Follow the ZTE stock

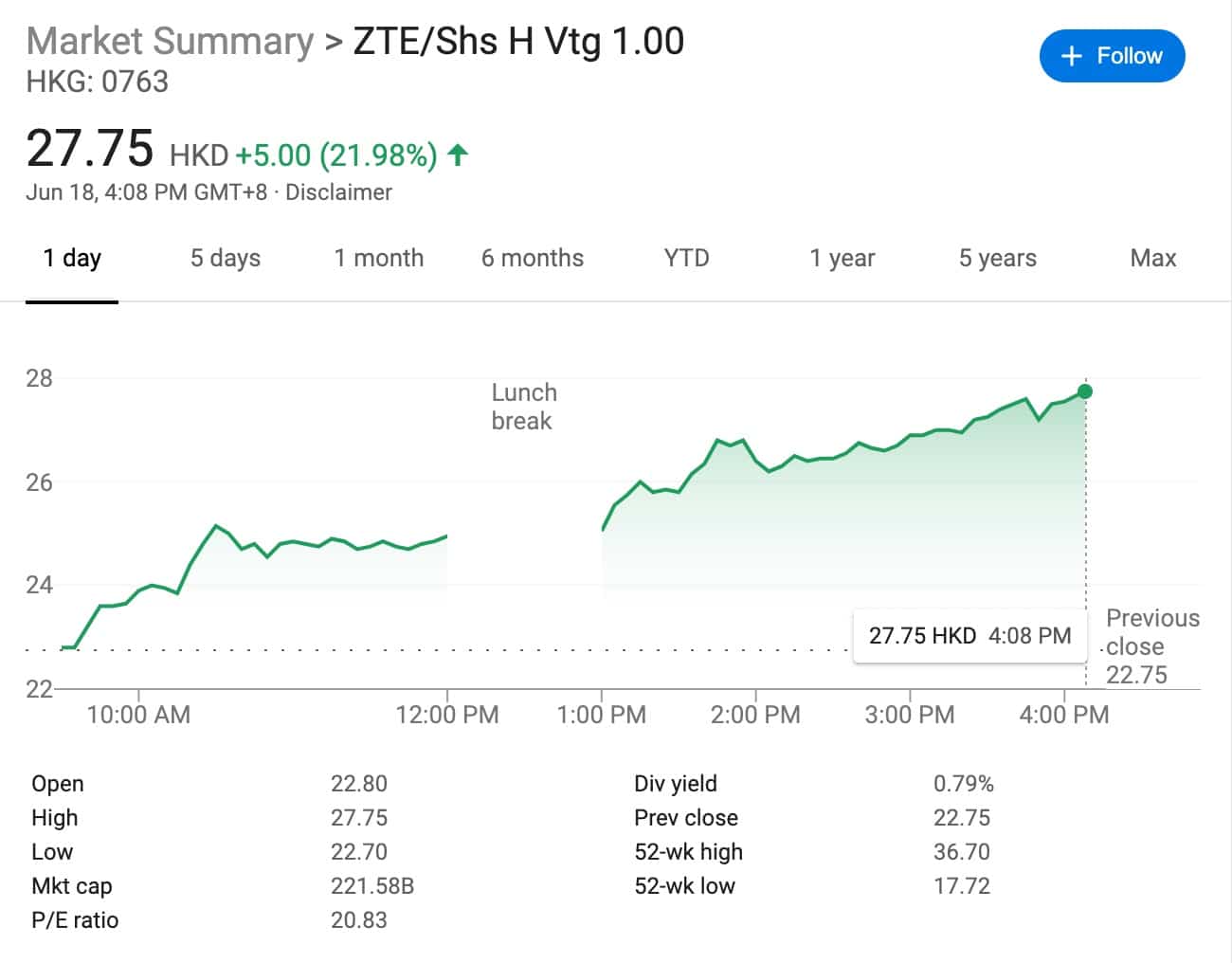pyautogui.click(x=1112, y=56)
